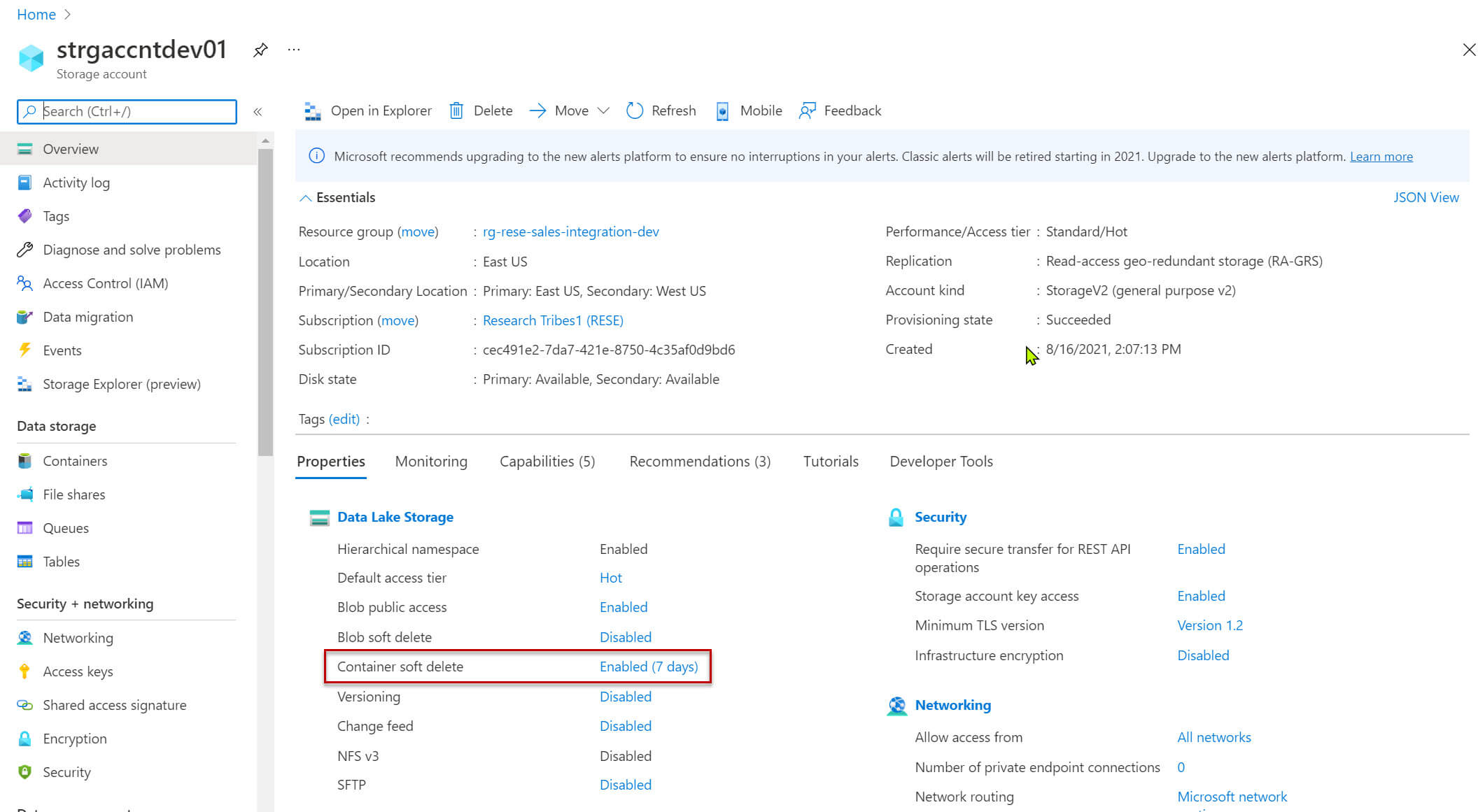This screenshot has height=812, width=1478.
Task: Pin the storage account to dashboard
Action: pos(260,50)
